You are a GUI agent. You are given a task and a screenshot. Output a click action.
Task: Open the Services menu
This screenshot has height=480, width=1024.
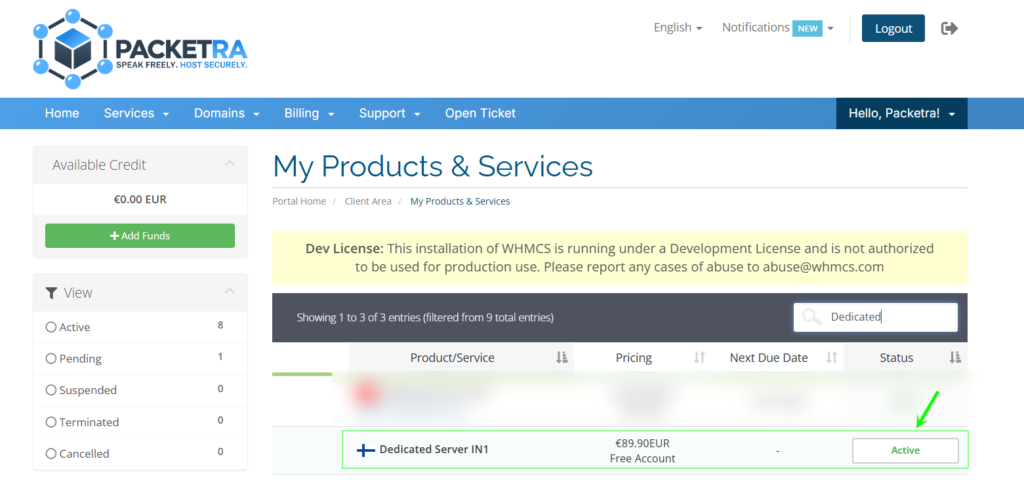(136, 113)
